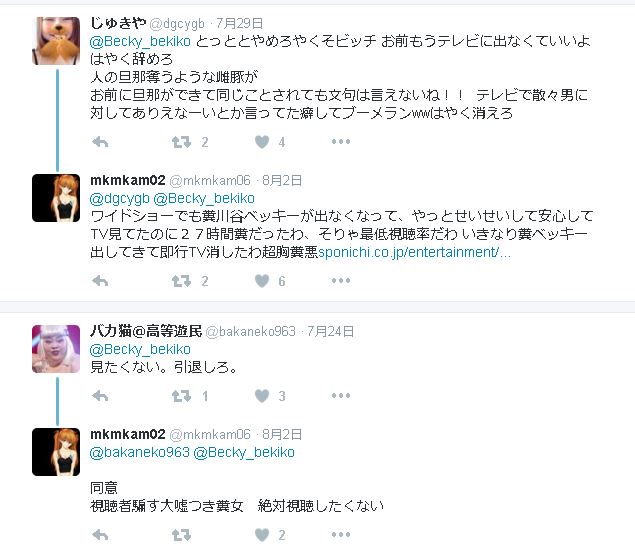This screenshot has width=635, height=548.
Task: Reply to the バカ猫@高等遊民 tweet
Action: click(100, 396)
